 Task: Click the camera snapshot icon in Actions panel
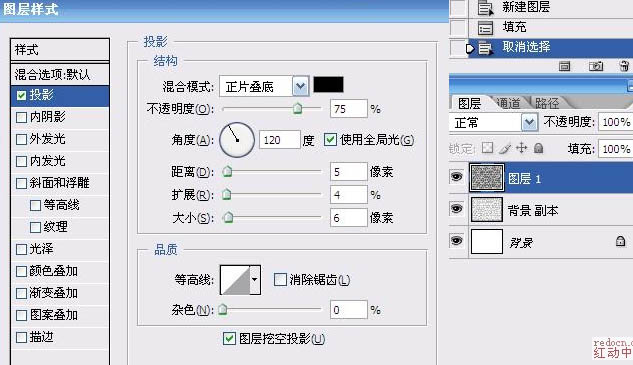coord(596,66)
